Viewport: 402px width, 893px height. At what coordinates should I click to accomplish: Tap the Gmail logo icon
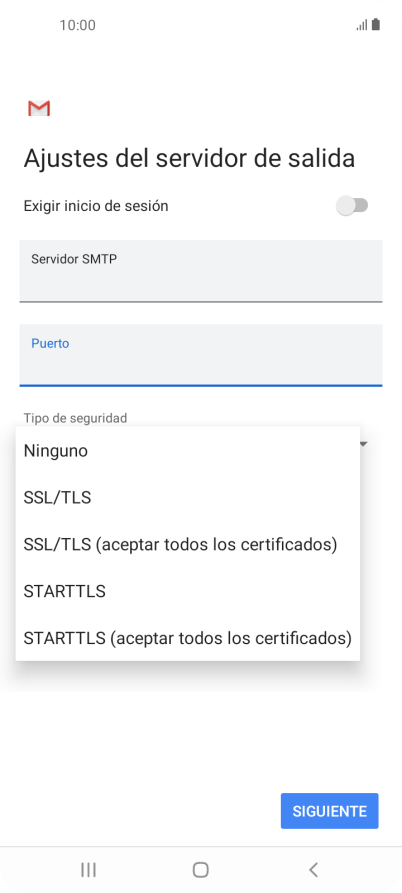tap(39, 108)
